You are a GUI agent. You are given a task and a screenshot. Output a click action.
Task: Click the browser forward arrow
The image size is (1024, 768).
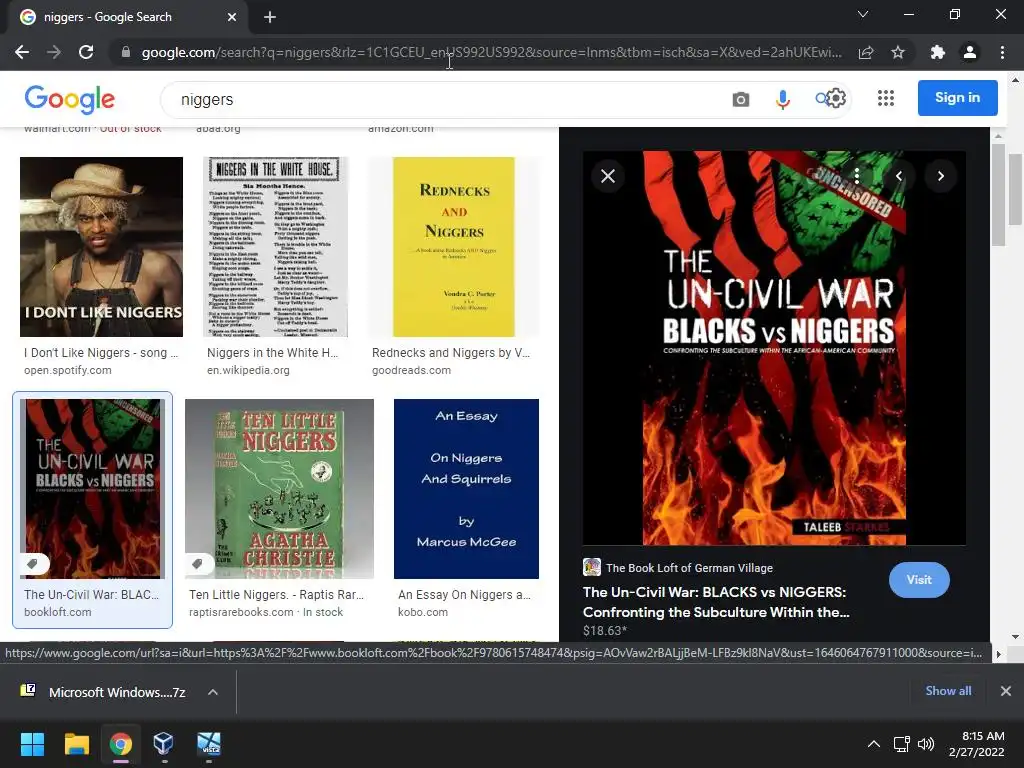pos(54,52)
